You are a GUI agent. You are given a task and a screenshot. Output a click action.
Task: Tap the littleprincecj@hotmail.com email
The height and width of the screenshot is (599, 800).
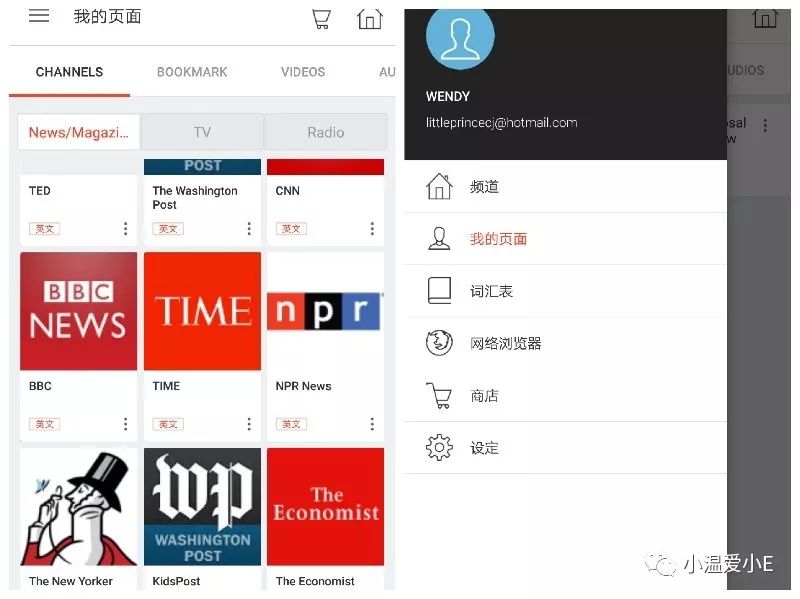[502, 122]
